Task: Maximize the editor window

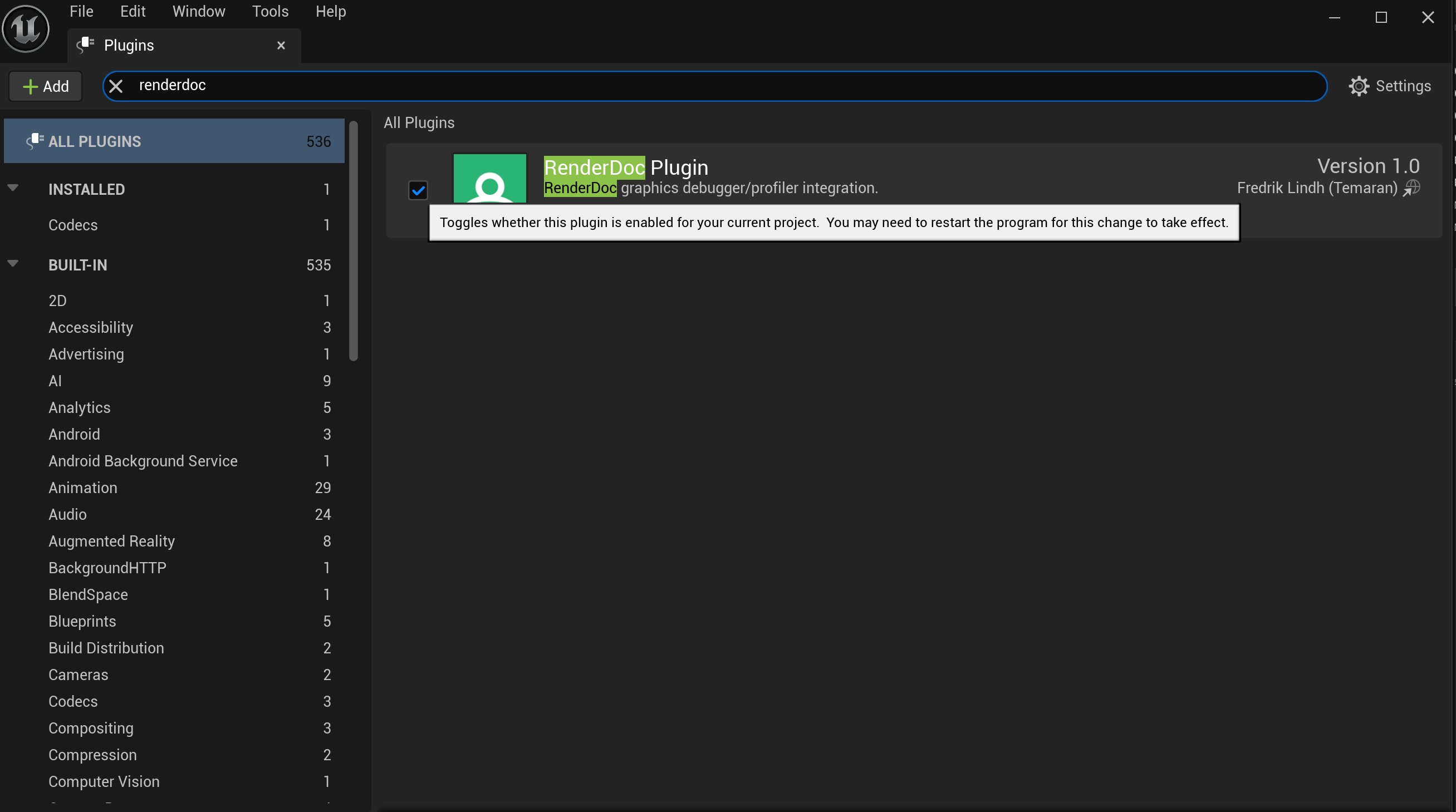Action: click(1381, 17)
